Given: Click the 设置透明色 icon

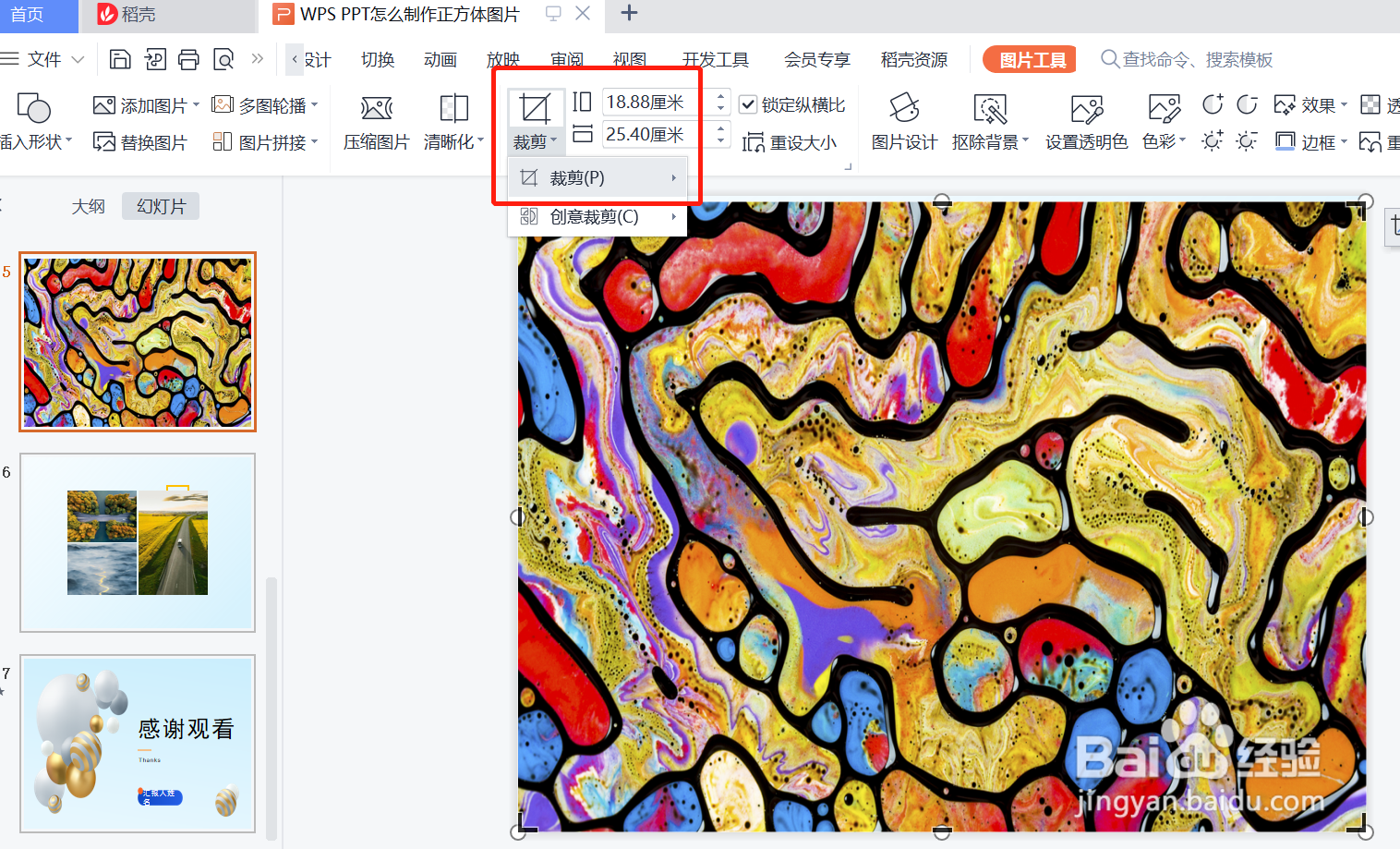Looking at the screenshot, I should coord(1087,109).
